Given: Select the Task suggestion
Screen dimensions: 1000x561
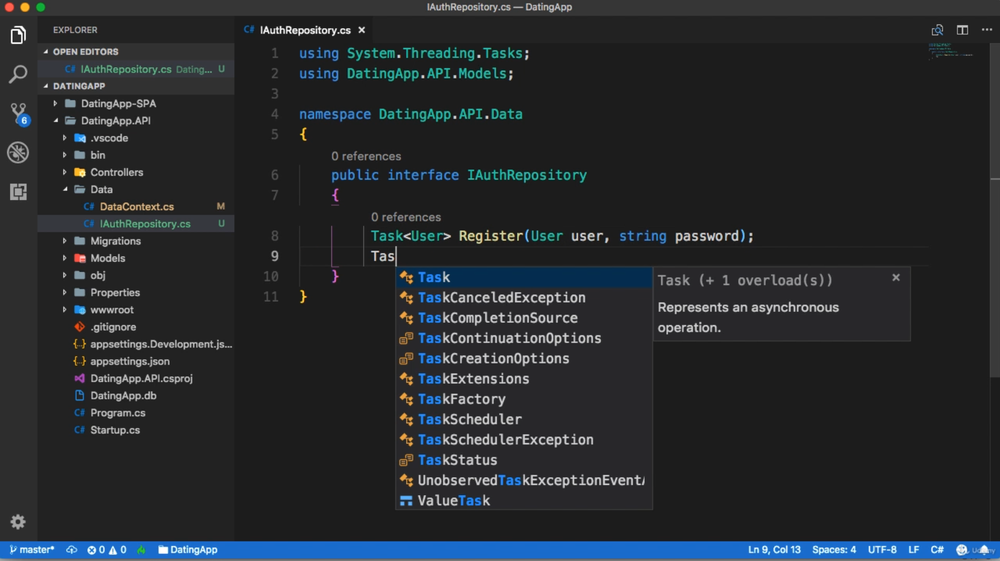Looking at the screenshot, I should click(524, 277).
